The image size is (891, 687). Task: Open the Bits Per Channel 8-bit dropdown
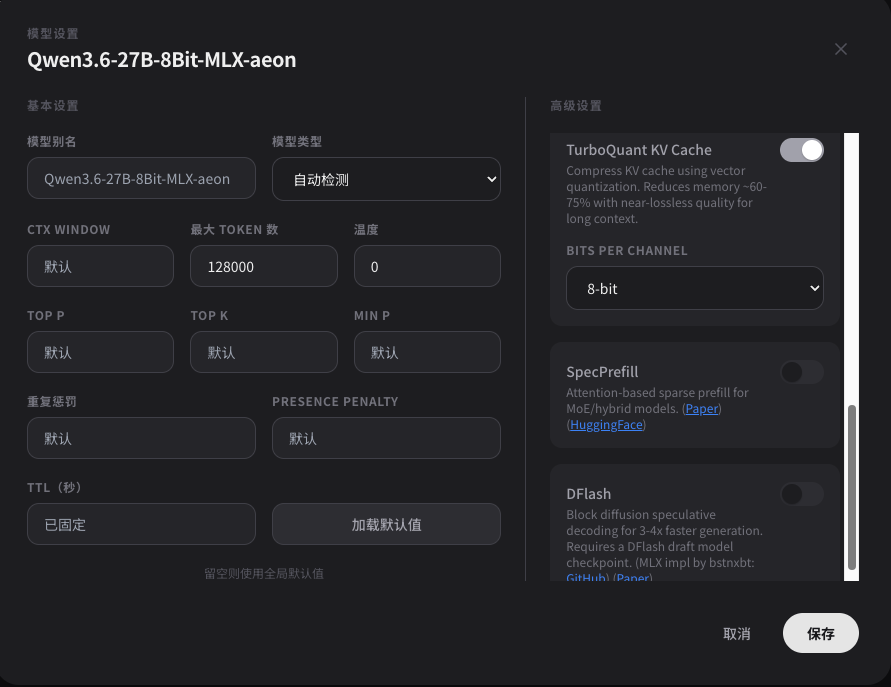[x=694, y=288]
